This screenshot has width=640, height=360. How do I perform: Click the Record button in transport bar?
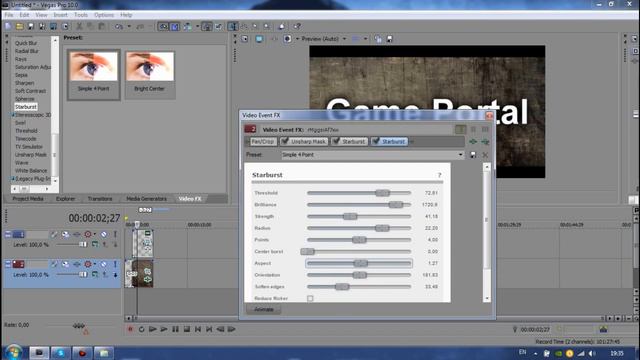(x=130, y=329)
